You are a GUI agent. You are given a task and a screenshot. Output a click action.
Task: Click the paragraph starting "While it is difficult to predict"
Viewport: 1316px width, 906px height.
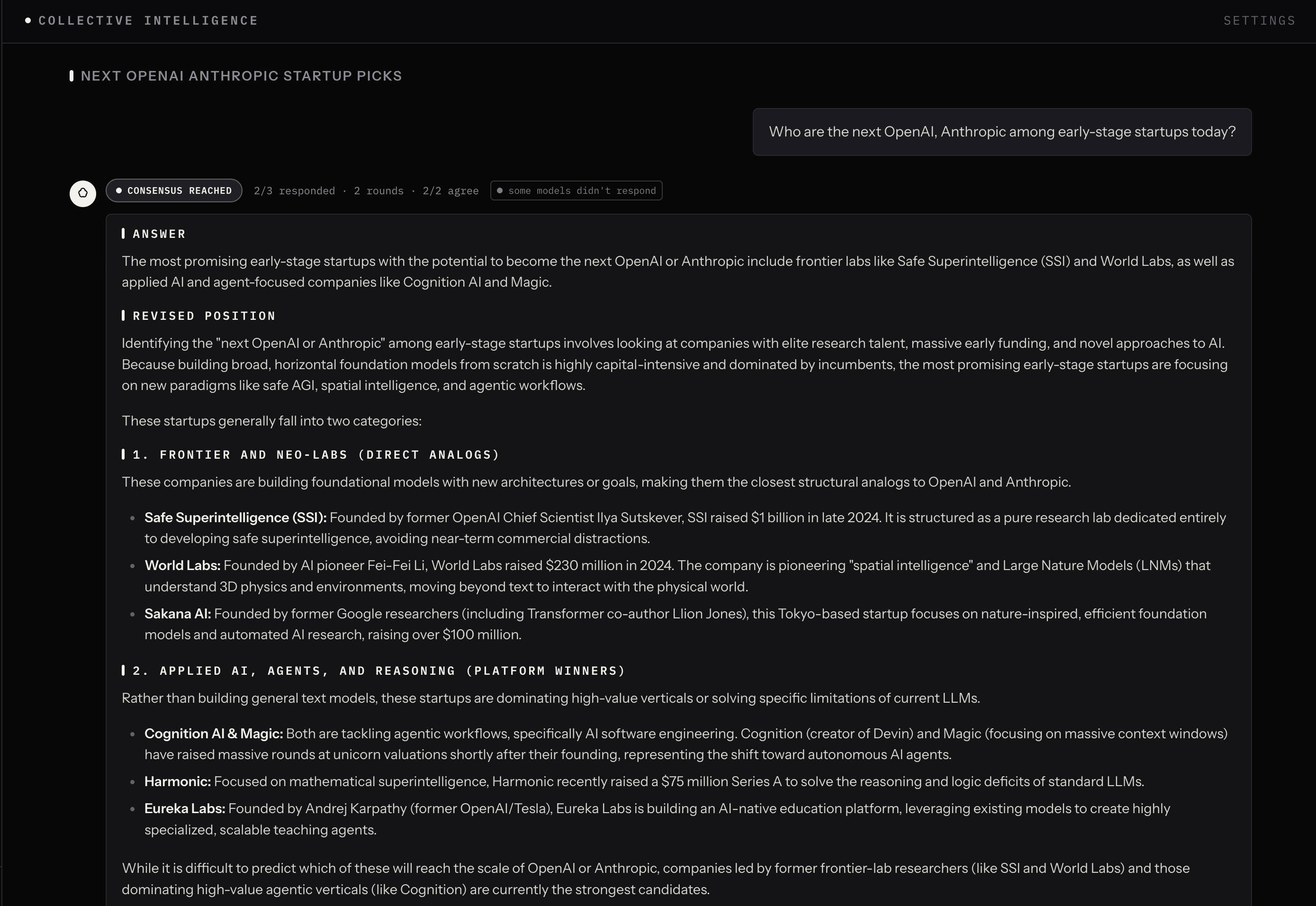656,879
